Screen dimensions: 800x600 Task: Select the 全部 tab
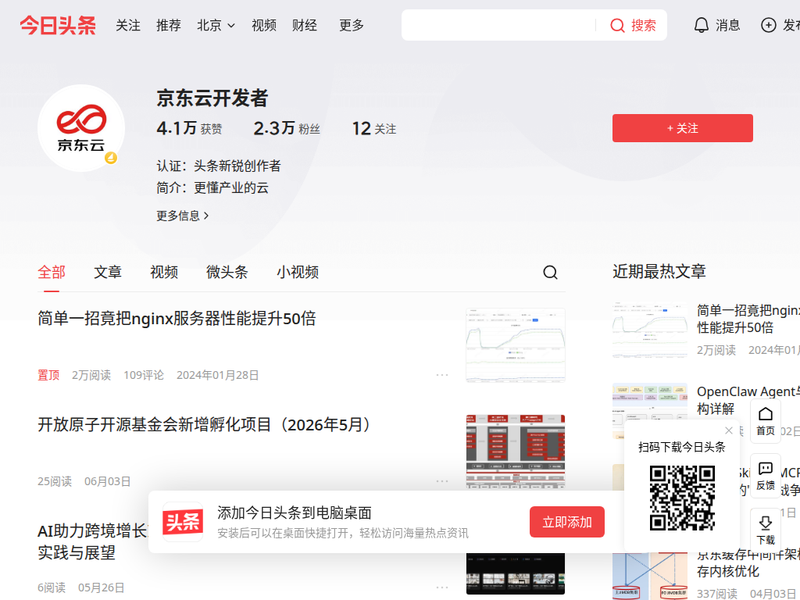click(x=52, y=272)
